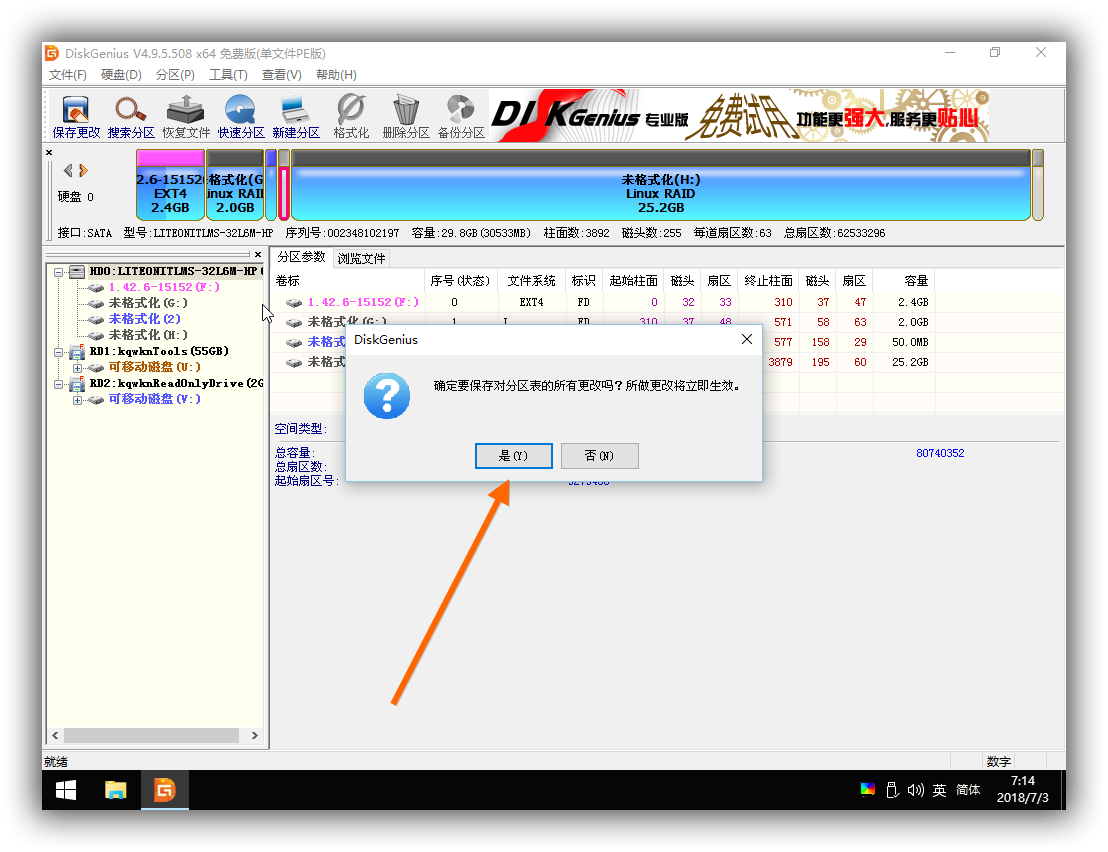The image size is (1108, 852).
Task: Open the 工具(T) menu
Action: click(x=228, y=75)
